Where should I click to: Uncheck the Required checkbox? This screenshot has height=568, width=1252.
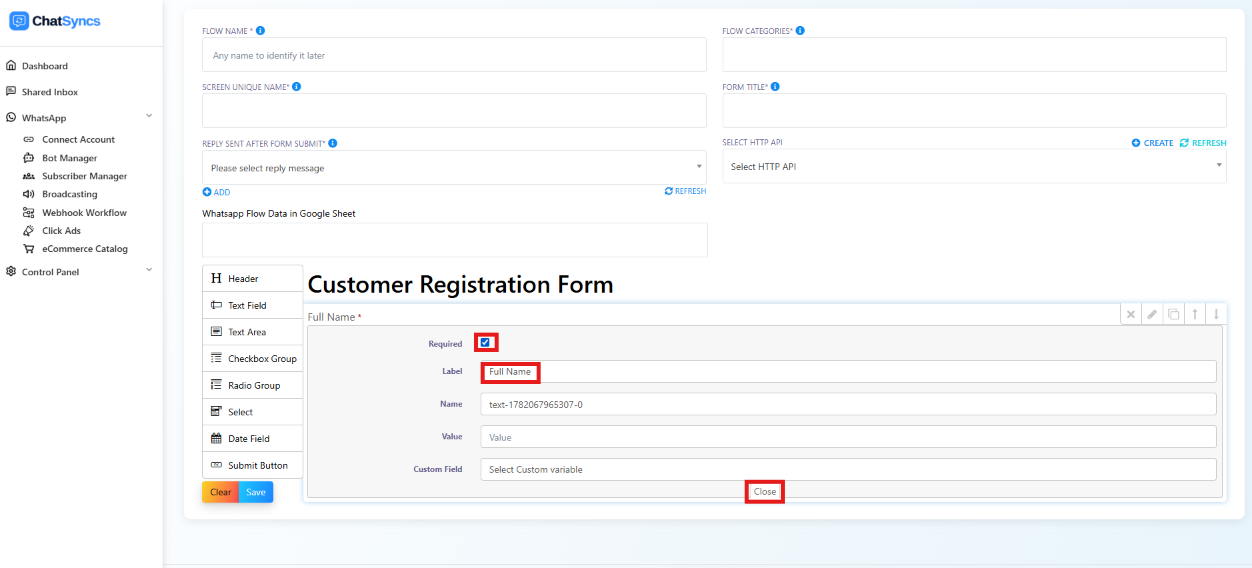click(x=485, y=343)
